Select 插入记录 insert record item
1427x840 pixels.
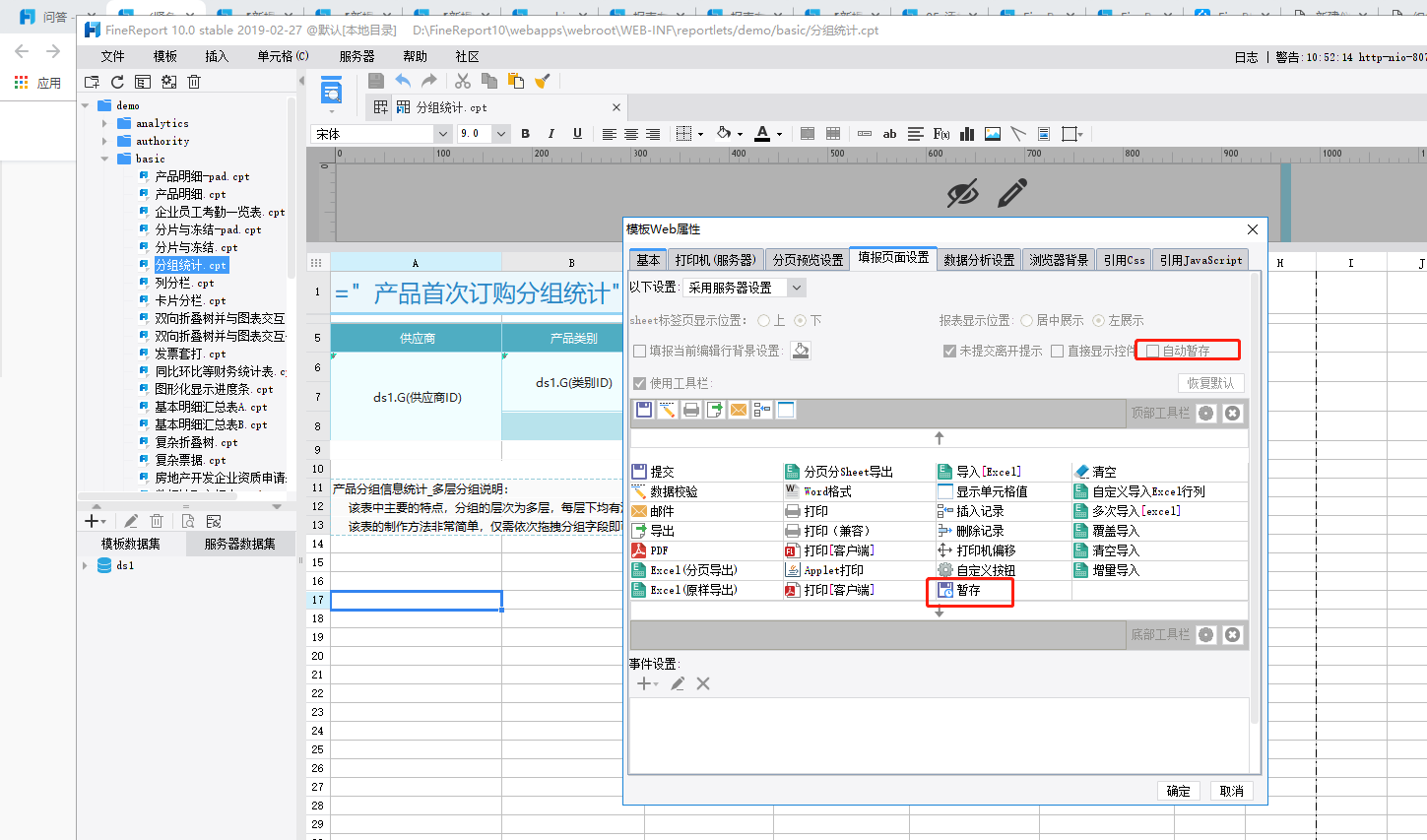(971, 511)
